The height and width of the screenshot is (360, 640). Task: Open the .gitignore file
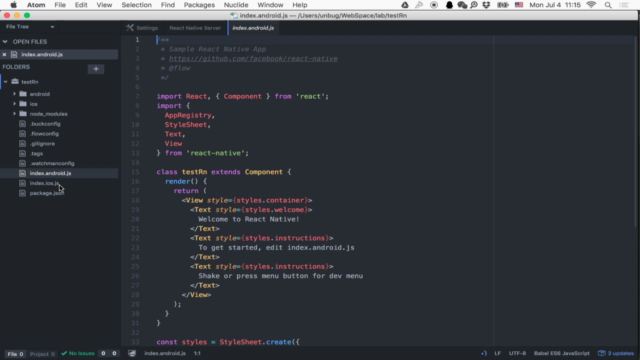click(42, 144)
